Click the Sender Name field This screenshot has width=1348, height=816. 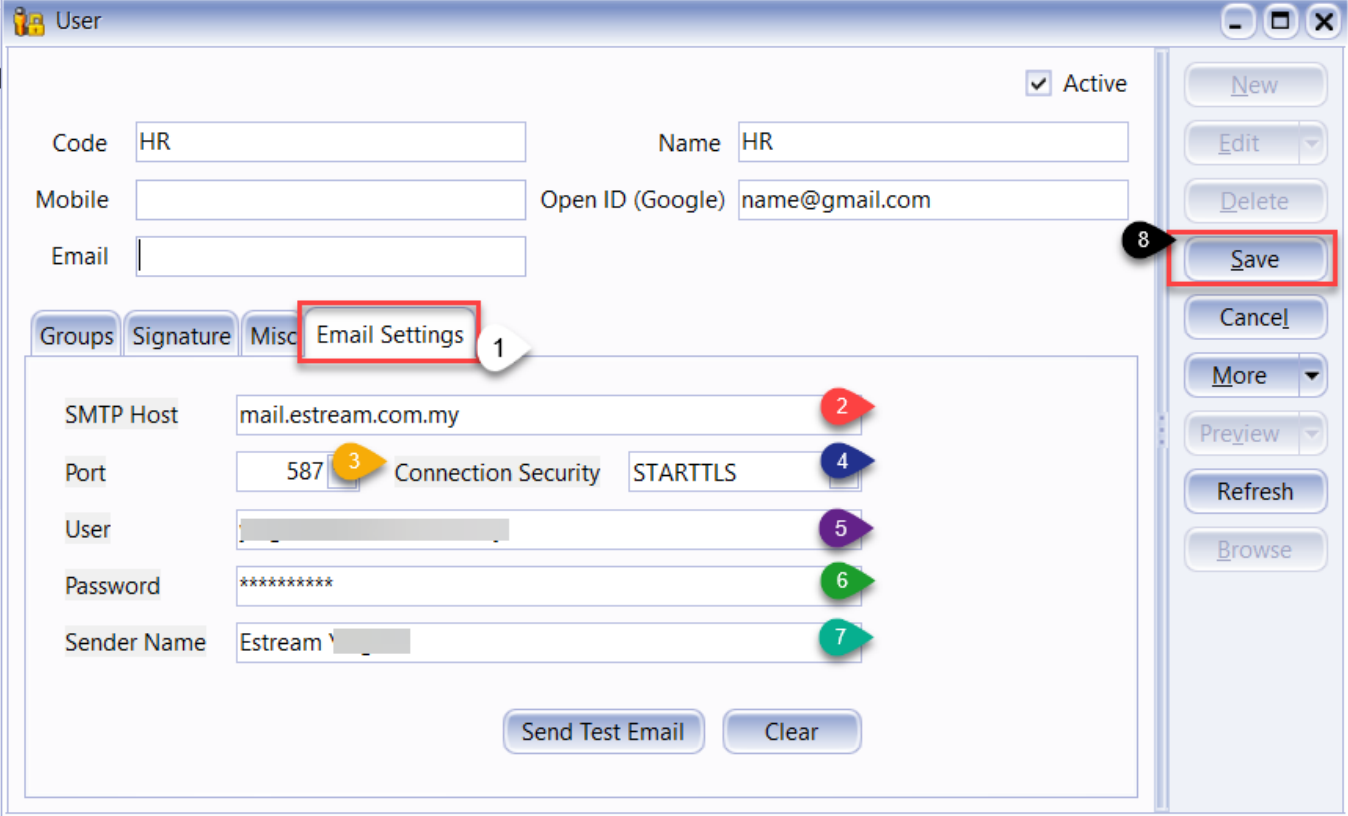600,642
